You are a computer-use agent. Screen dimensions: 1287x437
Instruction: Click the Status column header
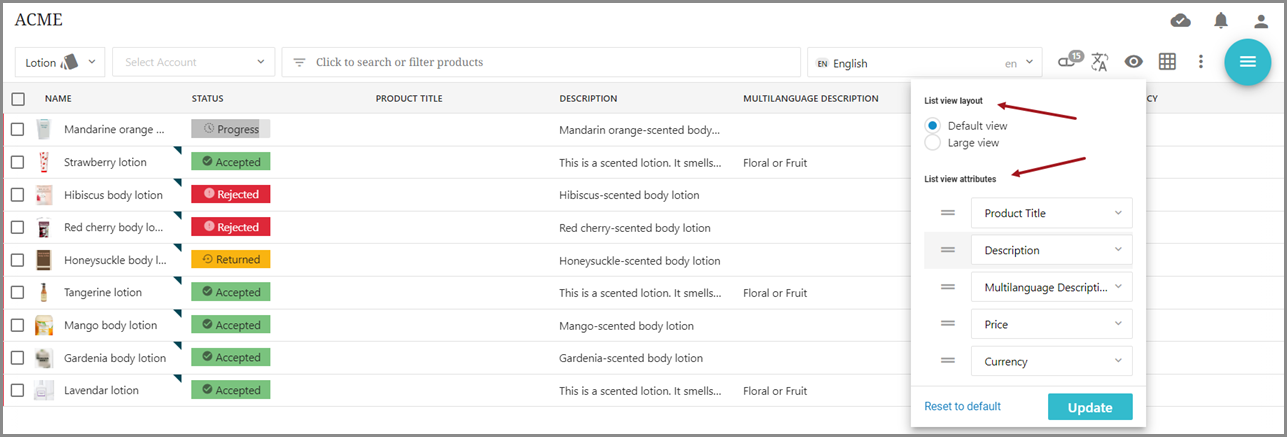[x=207, y=99]
